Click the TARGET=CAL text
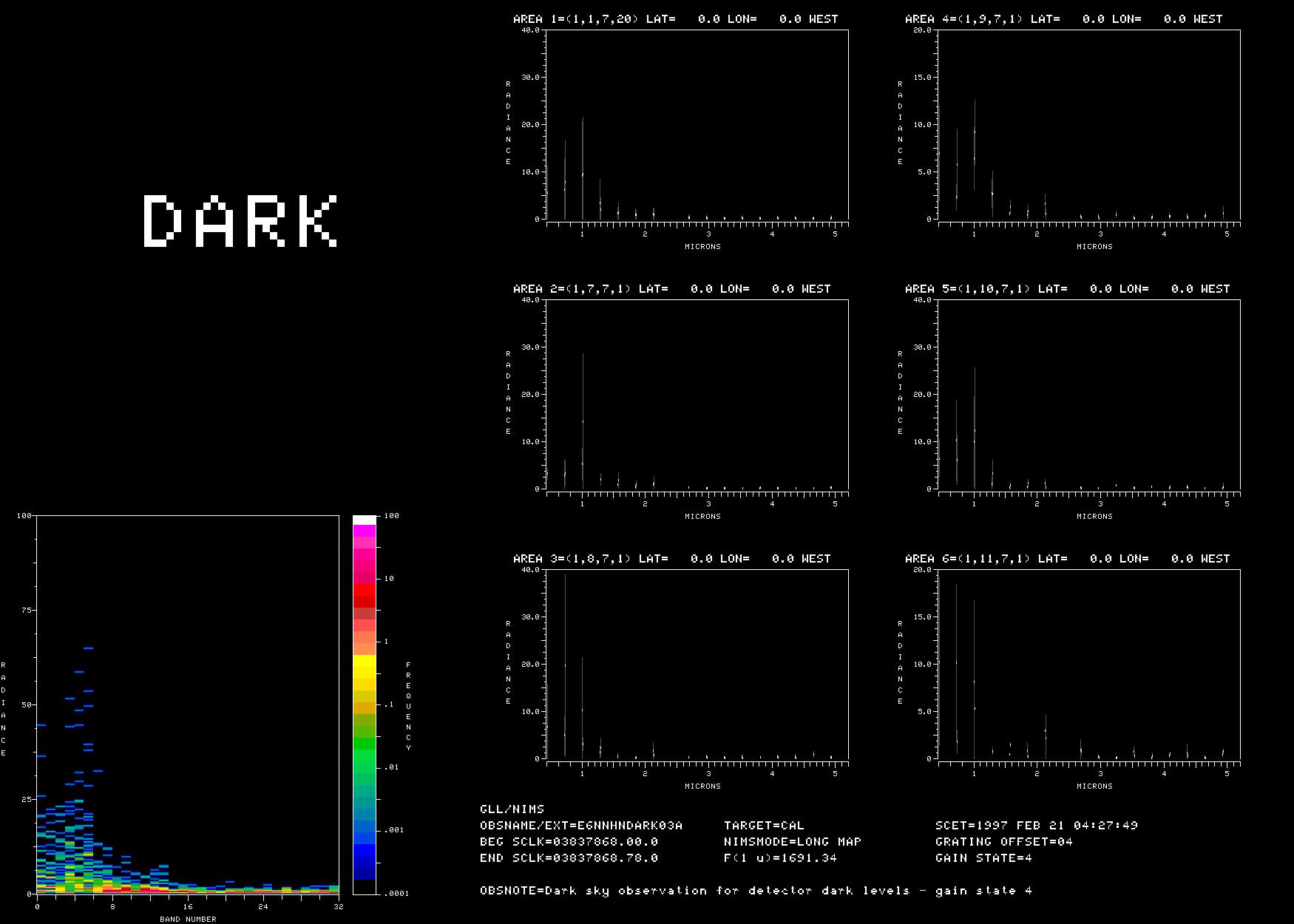 764,826
